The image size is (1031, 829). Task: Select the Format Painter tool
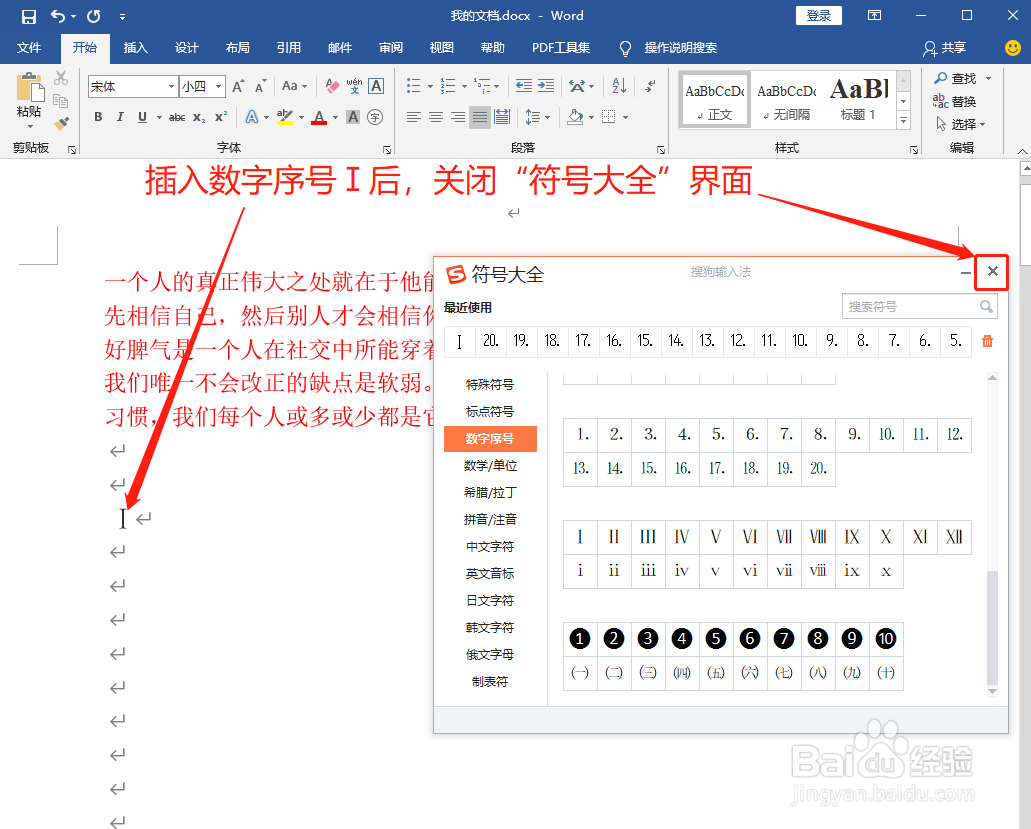pos(62,123)
